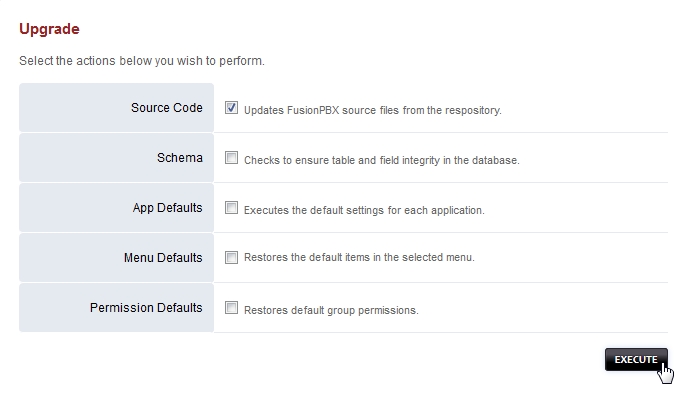
Task: Click the Permission Defaults label
Action: click(x=146, y=308)
